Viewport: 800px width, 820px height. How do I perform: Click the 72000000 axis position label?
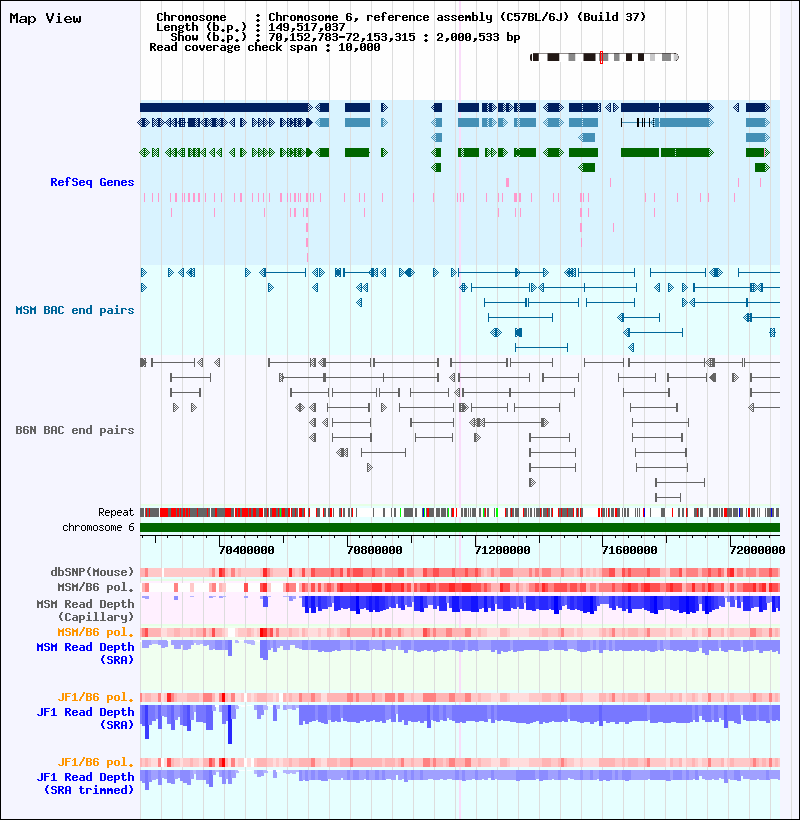pyautogui.click(x=757, y=550)
